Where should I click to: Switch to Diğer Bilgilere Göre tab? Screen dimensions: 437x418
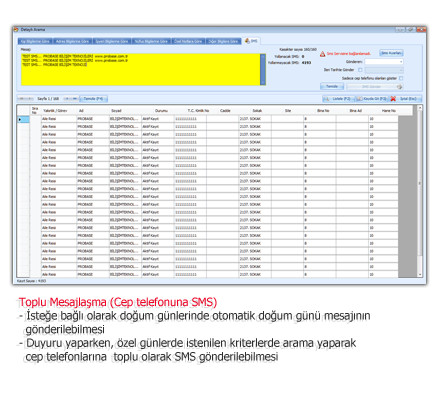[x=223, y=41]
